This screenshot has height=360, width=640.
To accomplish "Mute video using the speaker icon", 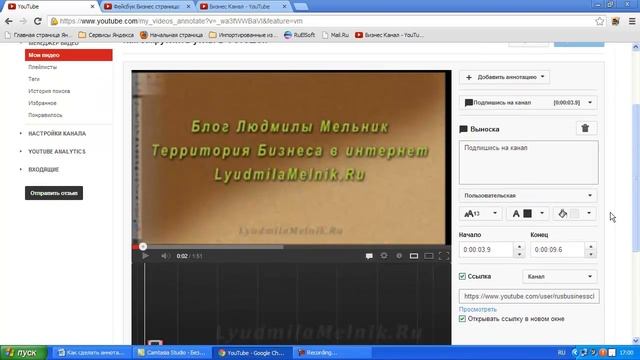I will (x=165, y=256).
